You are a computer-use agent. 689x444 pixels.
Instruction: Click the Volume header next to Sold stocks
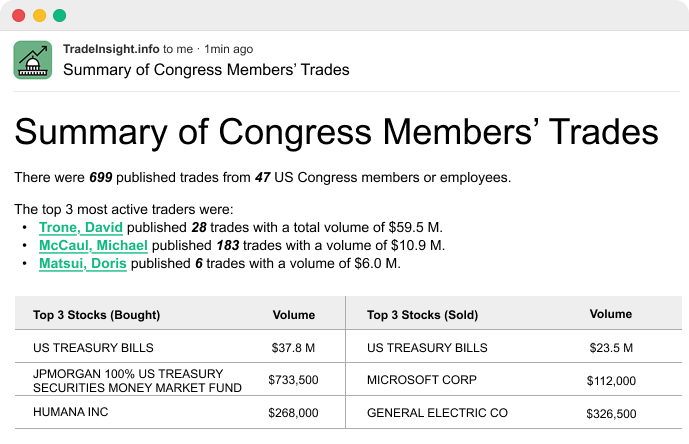click(x=611, y=314)
